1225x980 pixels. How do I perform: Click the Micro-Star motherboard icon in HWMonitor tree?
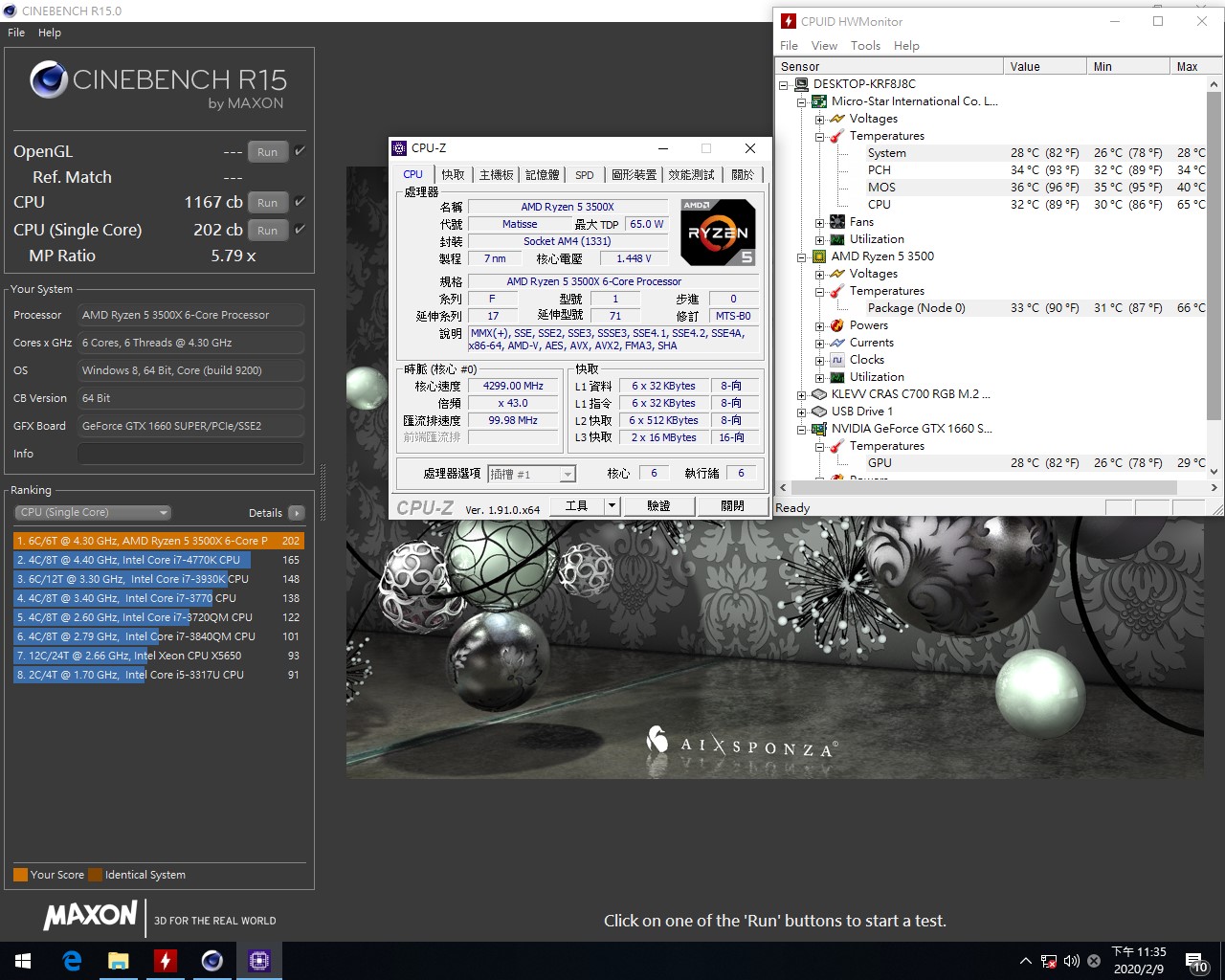tap(819, 101)
